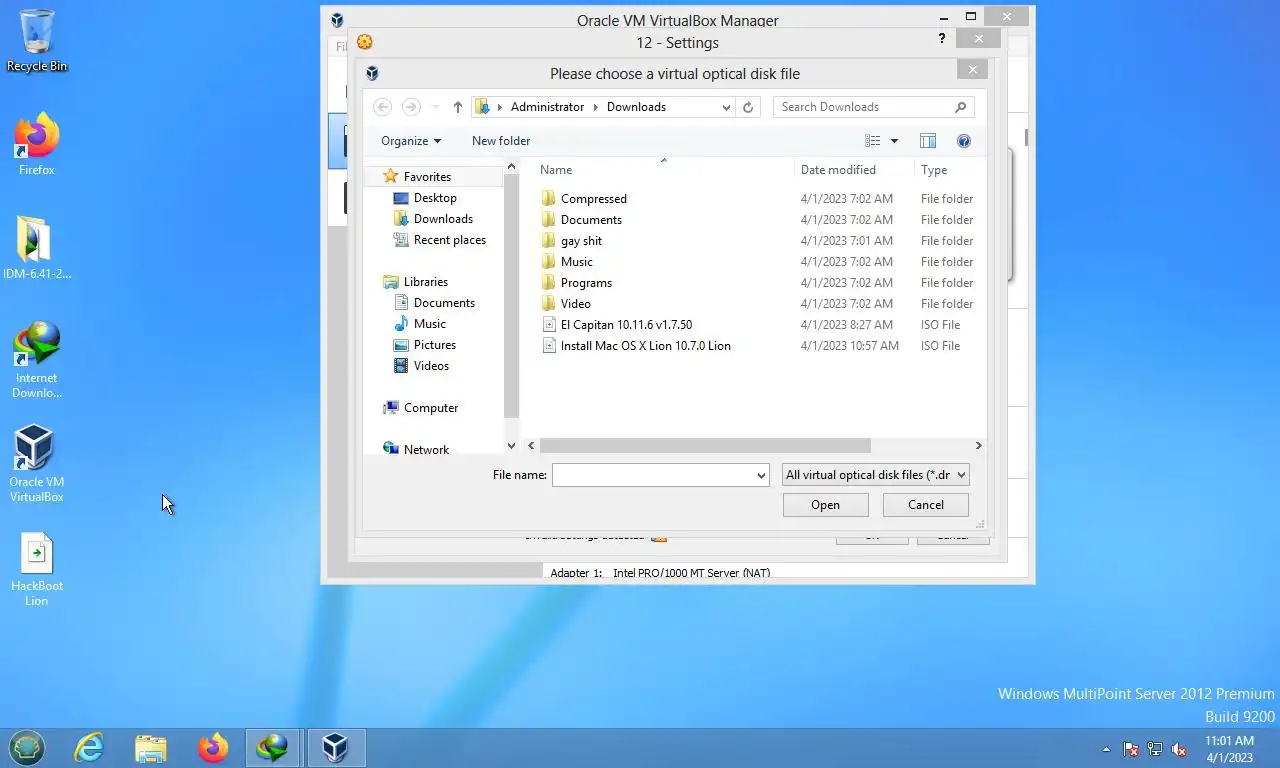Click the Administrator breadcrumb segment

(x=547, y=107)
